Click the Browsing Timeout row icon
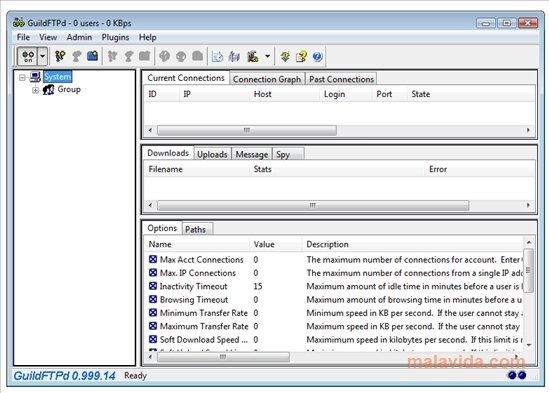The height and width of the screenshot is (393, 549). [x=153, y=299]
